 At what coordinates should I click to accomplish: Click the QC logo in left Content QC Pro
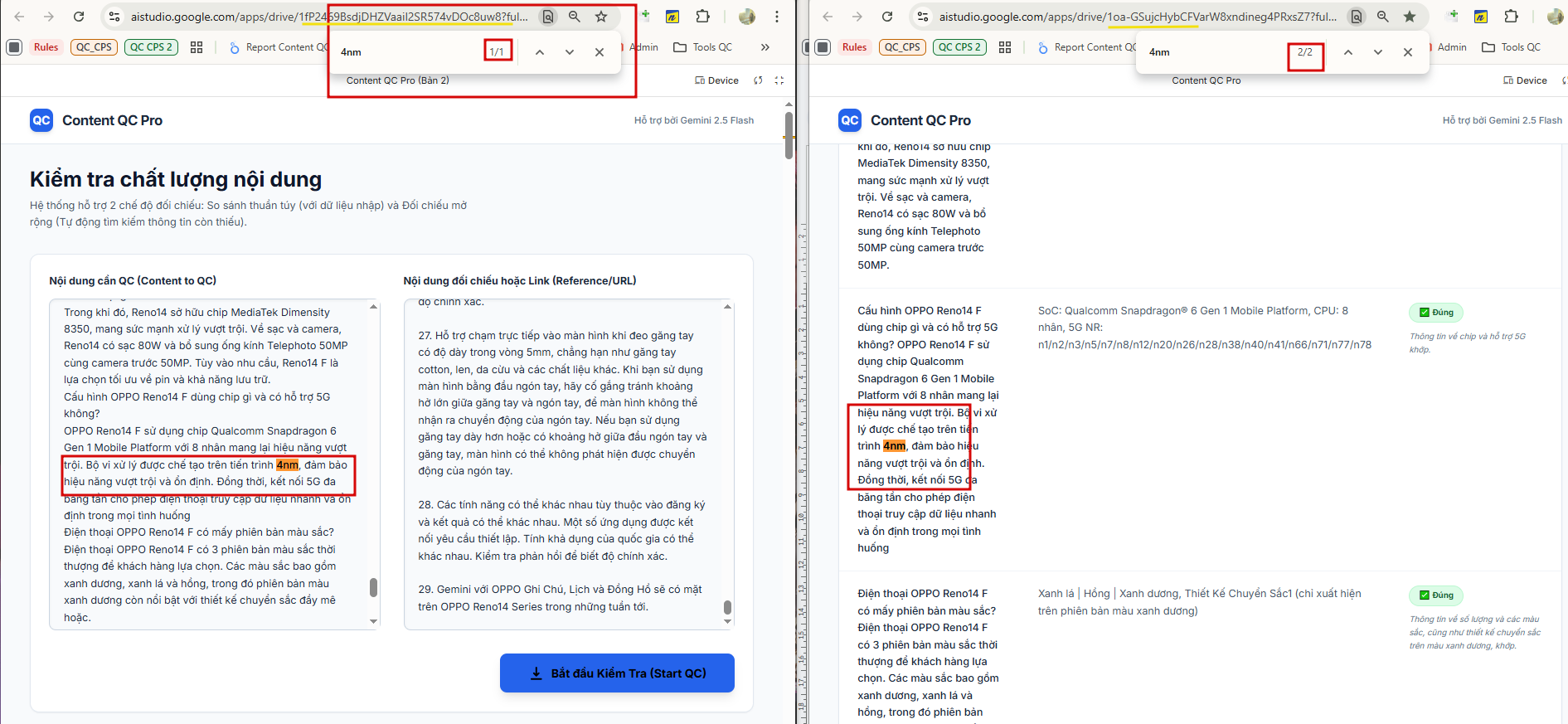tap(41, 120)
